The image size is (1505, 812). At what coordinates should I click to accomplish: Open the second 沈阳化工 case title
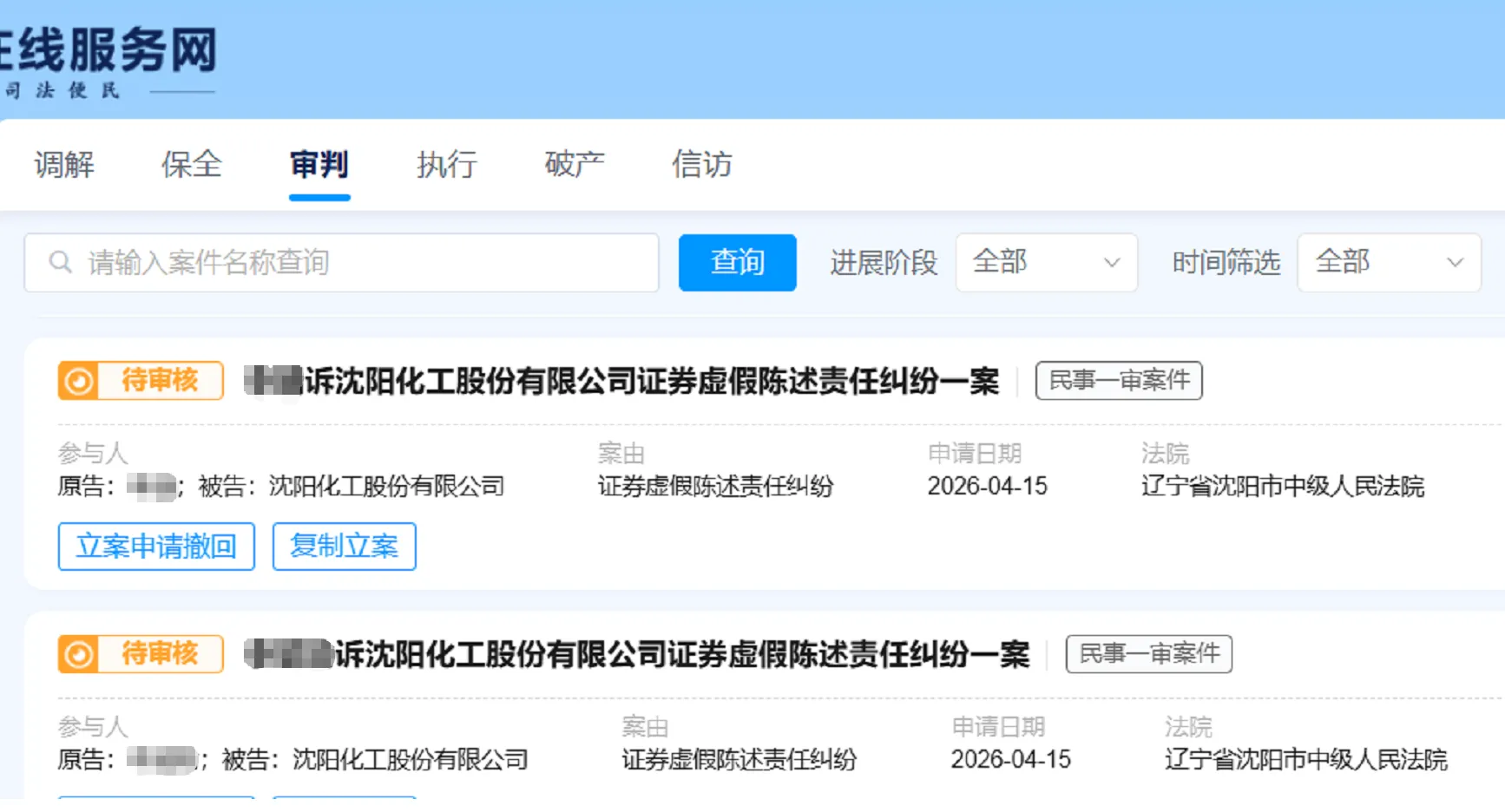click(x=636, y=654)
